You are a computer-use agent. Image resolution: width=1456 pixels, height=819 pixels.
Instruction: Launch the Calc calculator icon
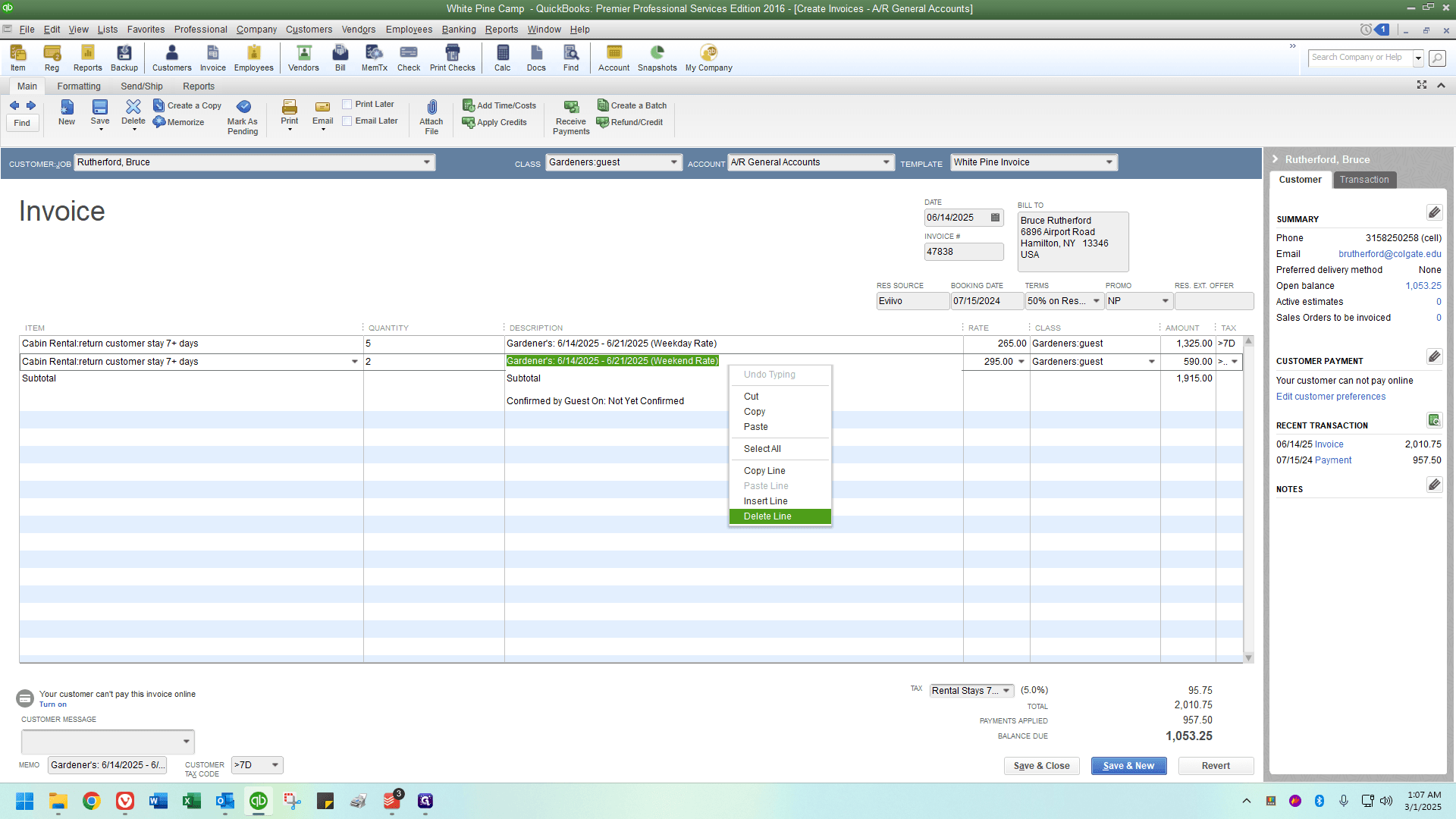[503, 58]
